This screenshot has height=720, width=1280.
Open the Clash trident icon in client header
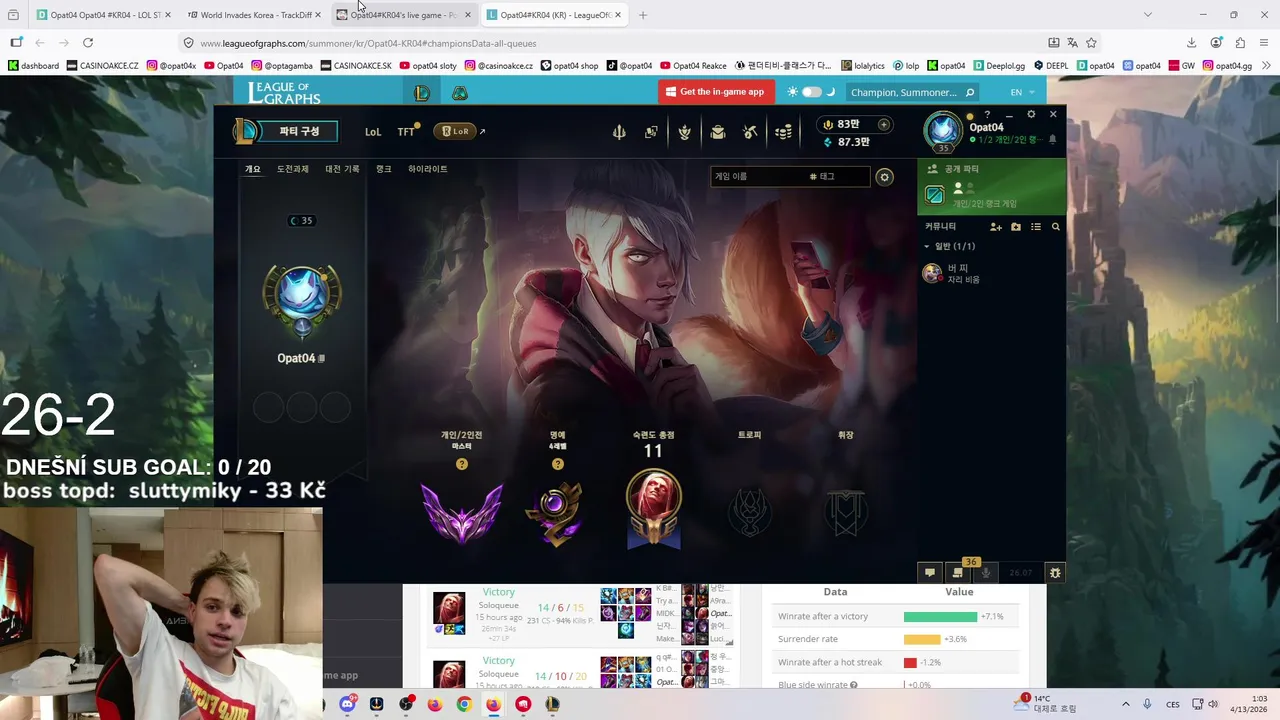coord(619,132)
